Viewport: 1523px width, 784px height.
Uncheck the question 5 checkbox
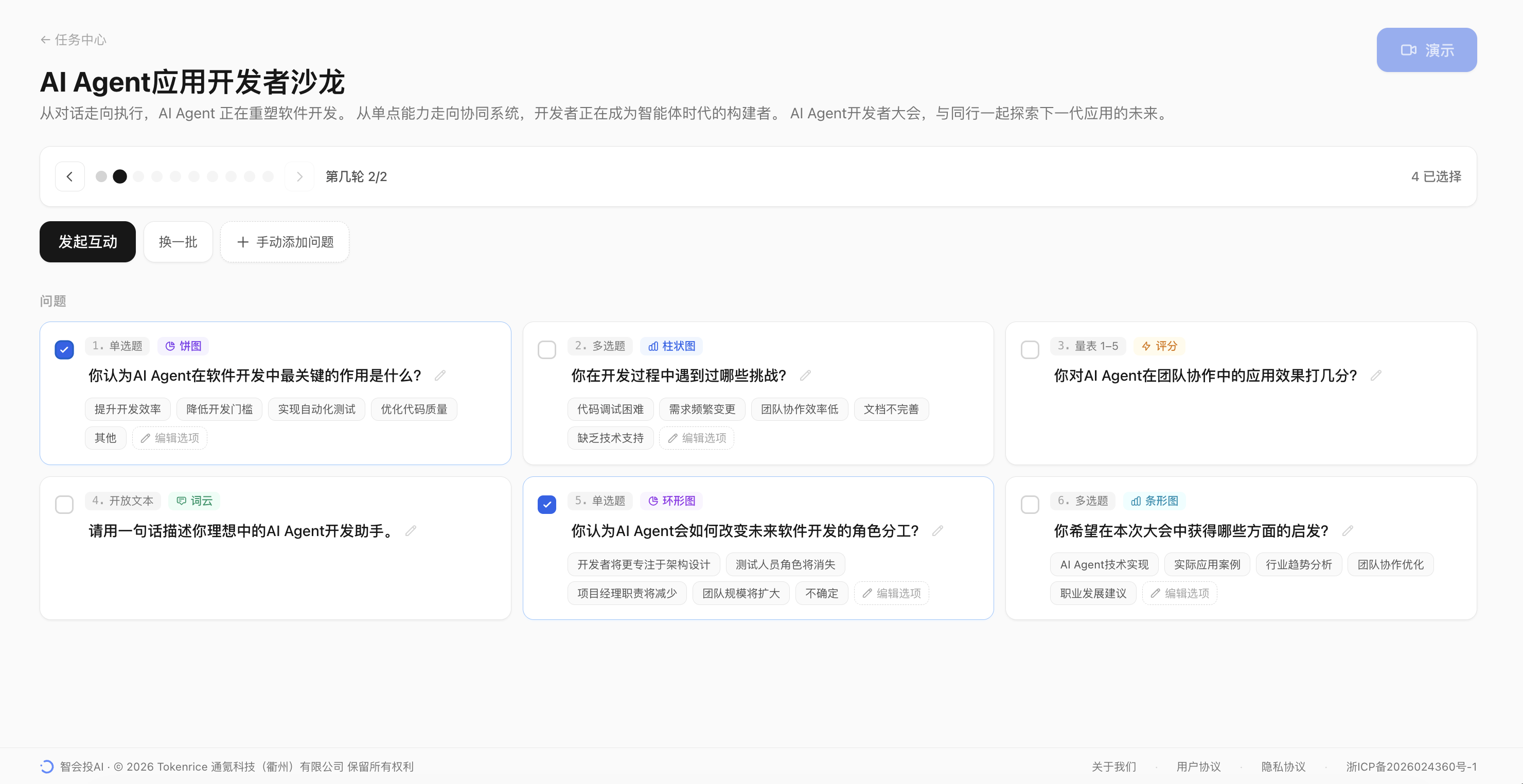click(547, 505)
